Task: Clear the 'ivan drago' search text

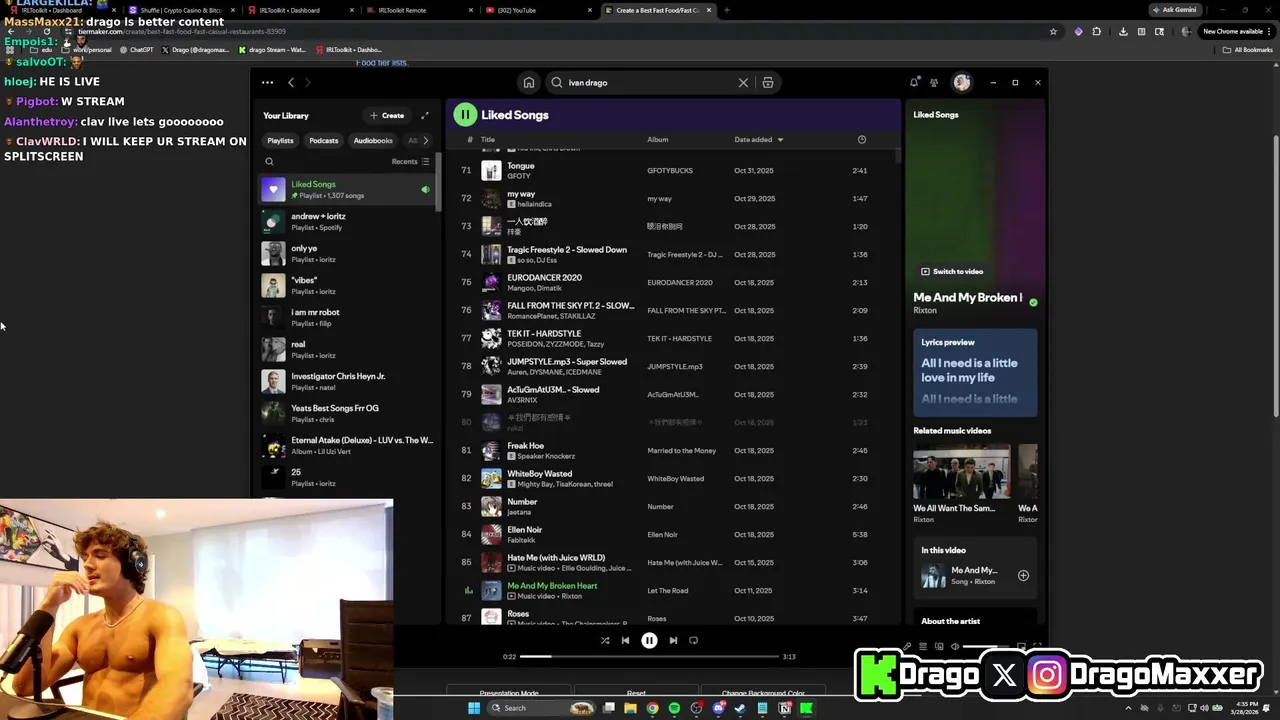Action: pyautogui.click(x=743, y=83)
